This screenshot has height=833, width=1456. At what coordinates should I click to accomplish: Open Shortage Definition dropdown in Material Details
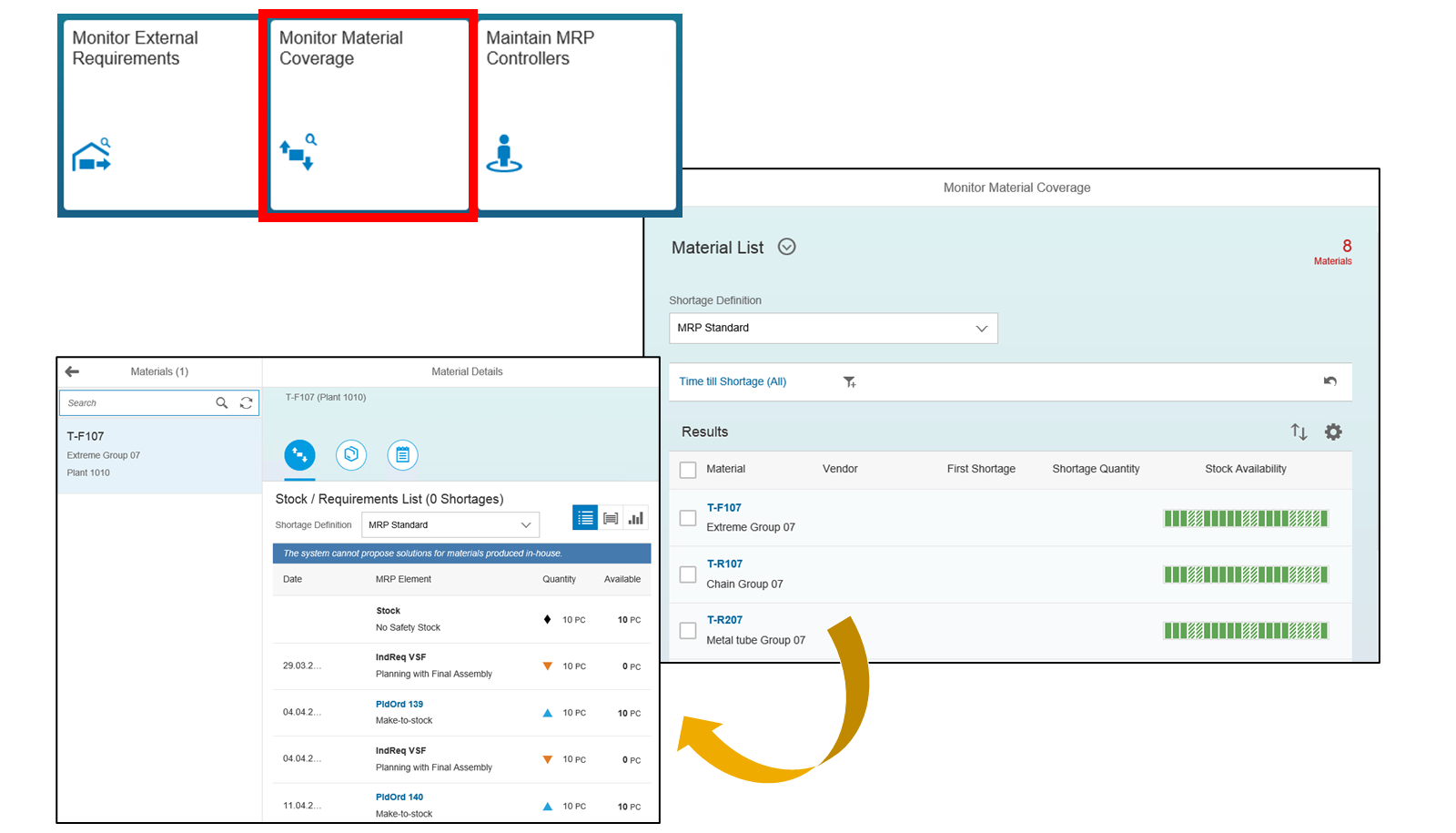pyautogui.click(x=450, y=525)
